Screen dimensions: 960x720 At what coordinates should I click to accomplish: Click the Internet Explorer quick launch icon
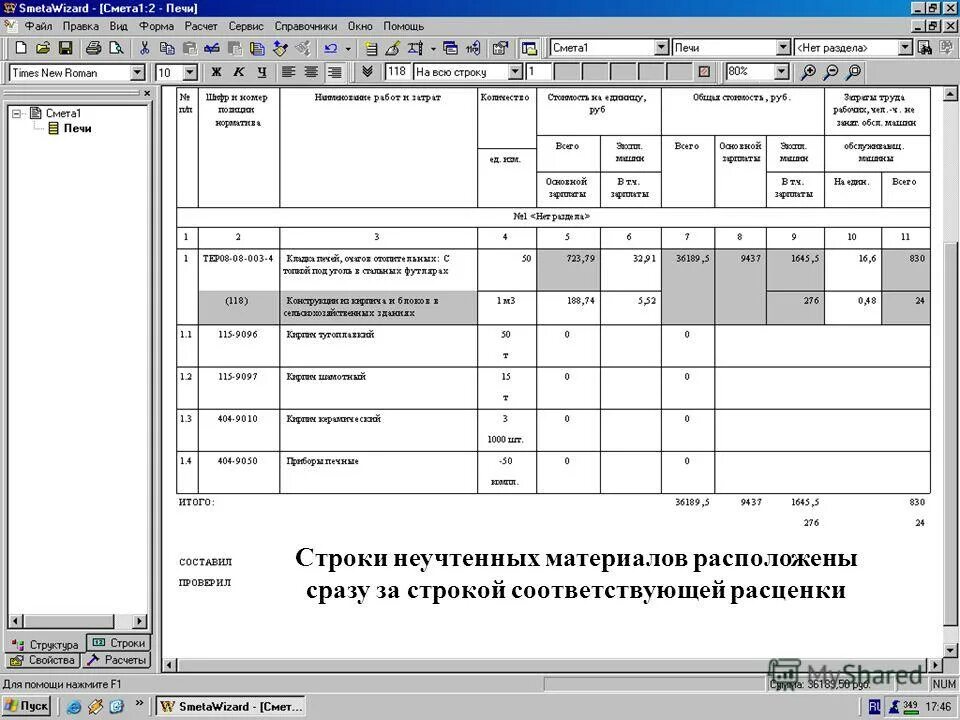coord(74,707)
